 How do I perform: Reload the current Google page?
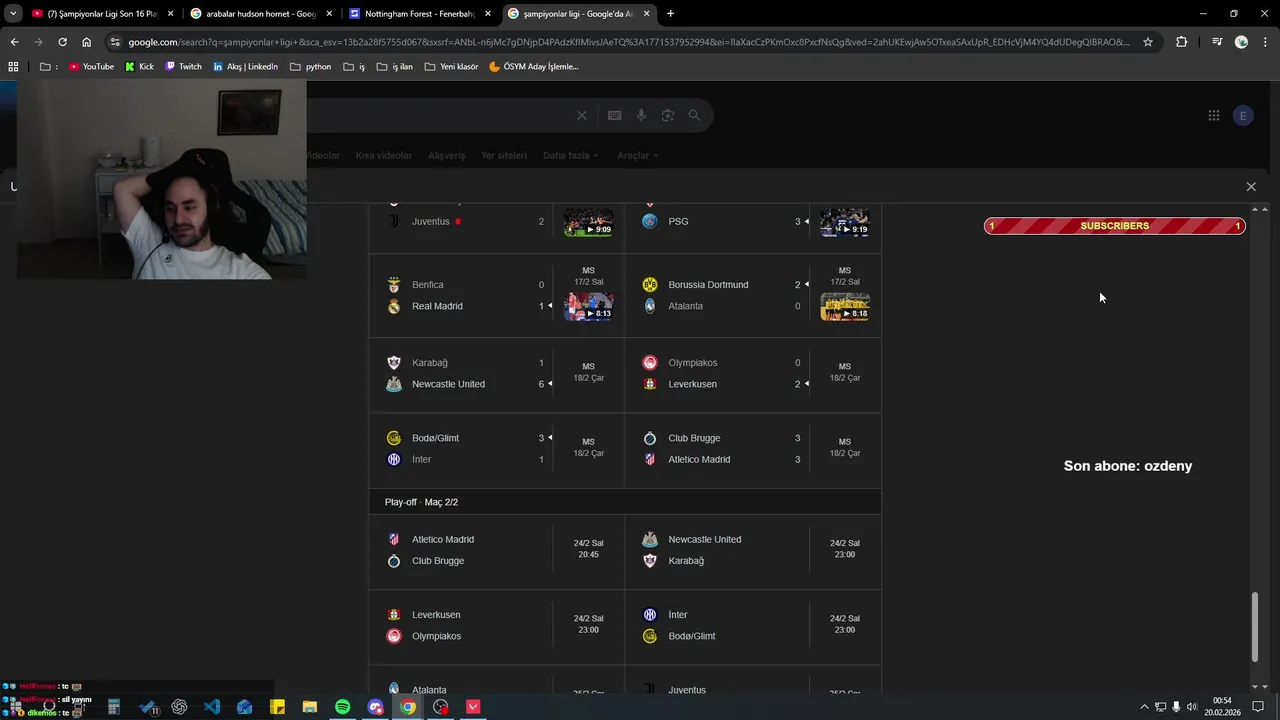[x=62, y=42]
